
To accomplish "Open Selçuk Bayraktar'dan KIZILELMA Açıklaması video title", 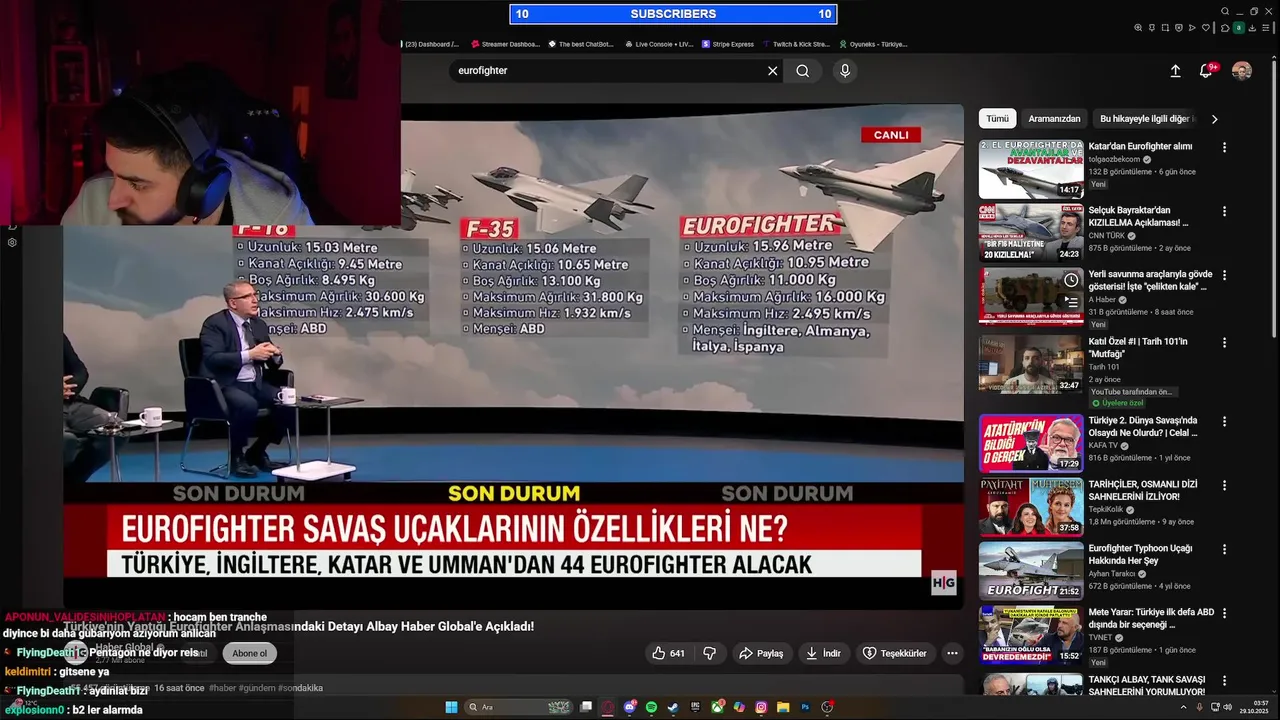I will click(x=1138, y=216).
